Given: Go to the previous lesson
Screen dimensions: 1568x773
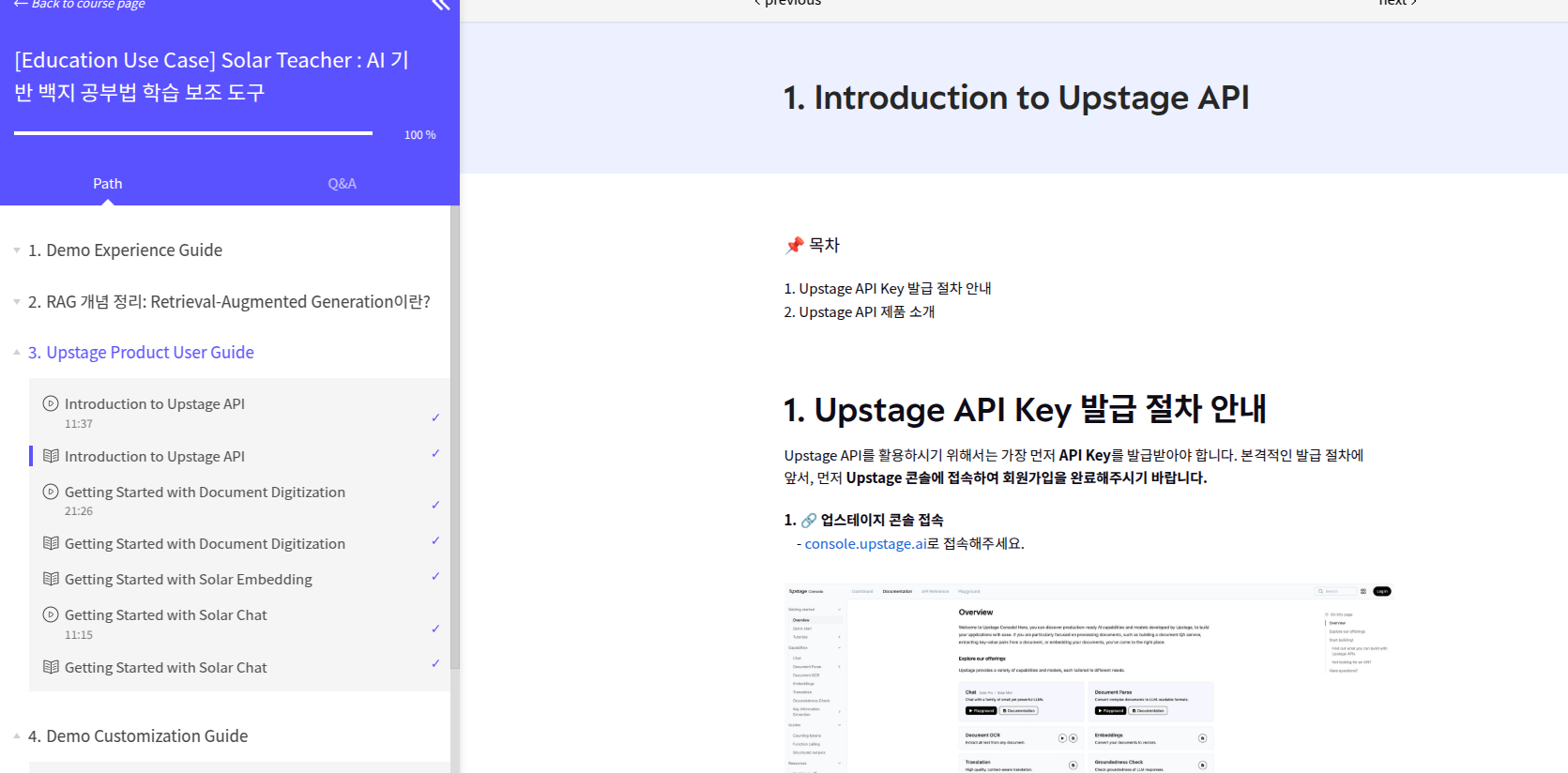Looking at the screenshot, I should tap(787, 4).
